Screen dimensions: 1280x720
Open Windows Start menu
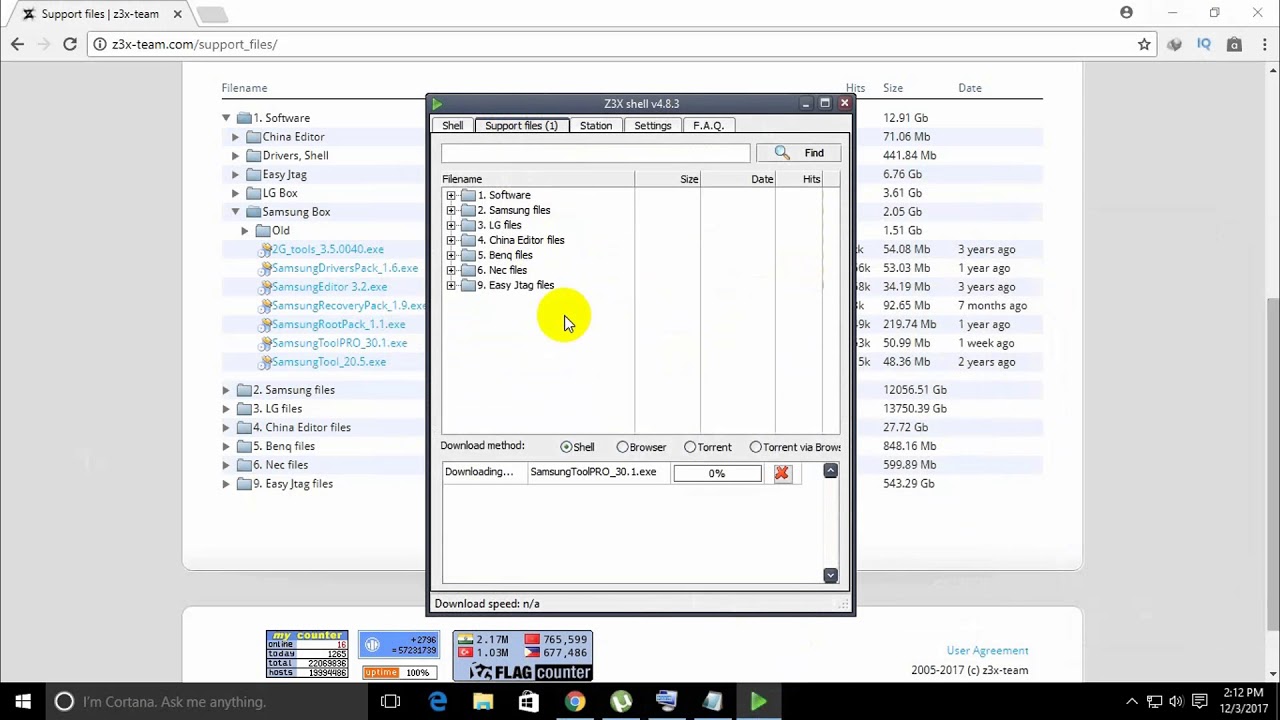23,702
